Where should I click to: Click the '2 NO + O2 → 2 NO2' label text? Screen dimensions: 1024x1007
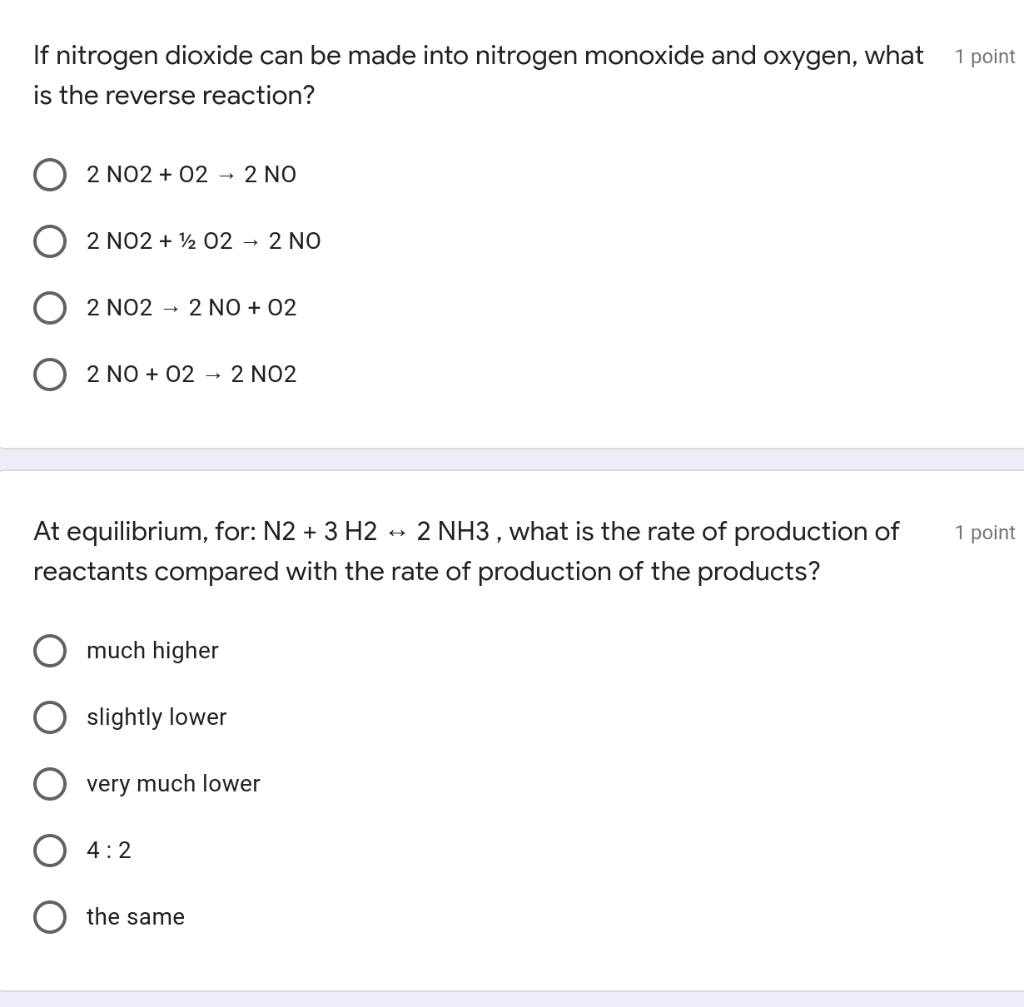[191, 375]
